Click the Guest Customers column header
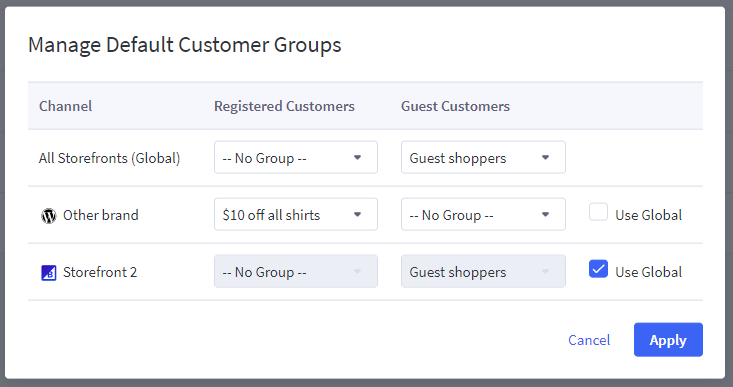Viewport: 733px width, 387px height. click(x=455, y=106)
